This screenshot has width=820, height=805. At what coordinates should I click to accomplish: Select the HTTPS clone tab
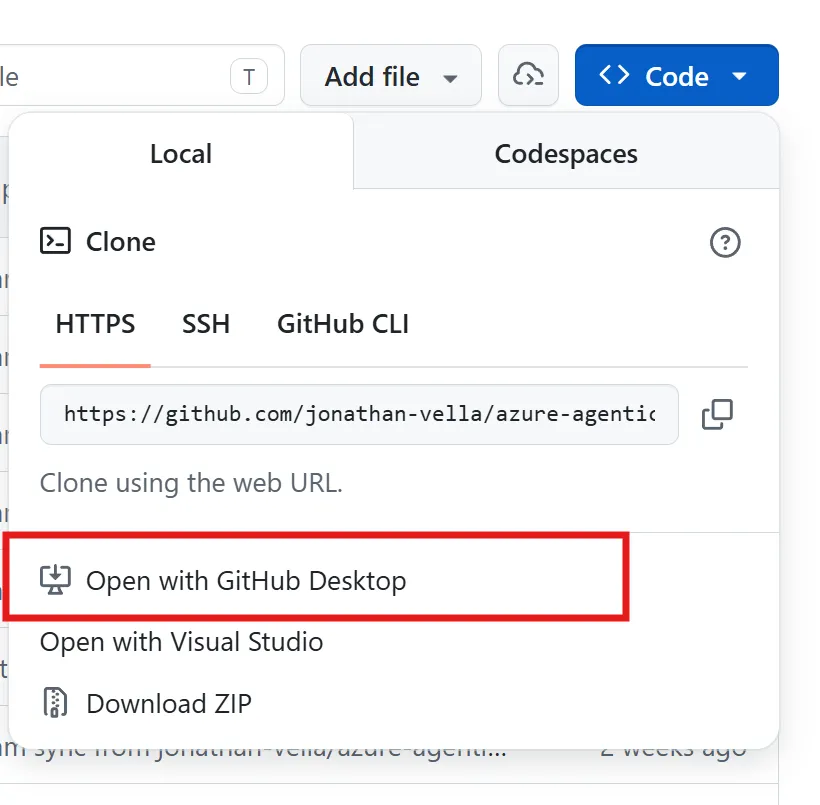95,324
